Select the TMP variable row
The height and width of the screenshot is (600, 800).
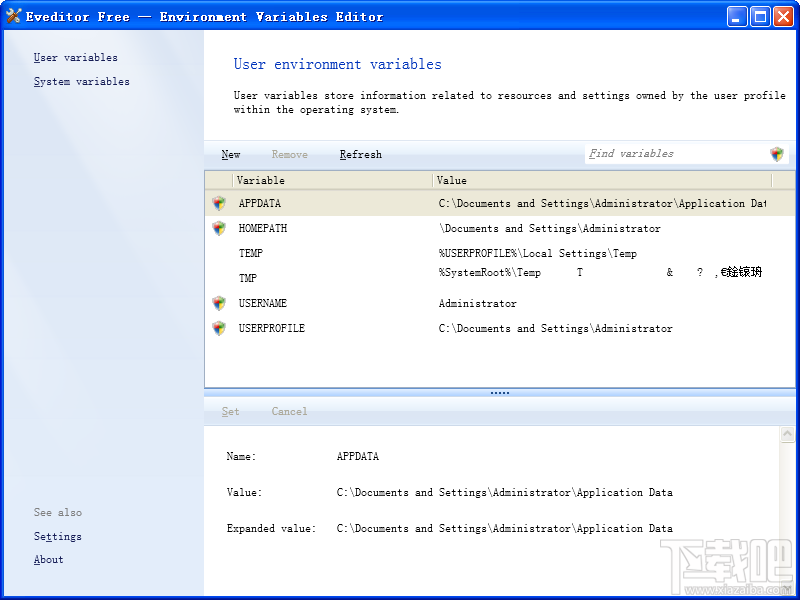tap(499, 278)
